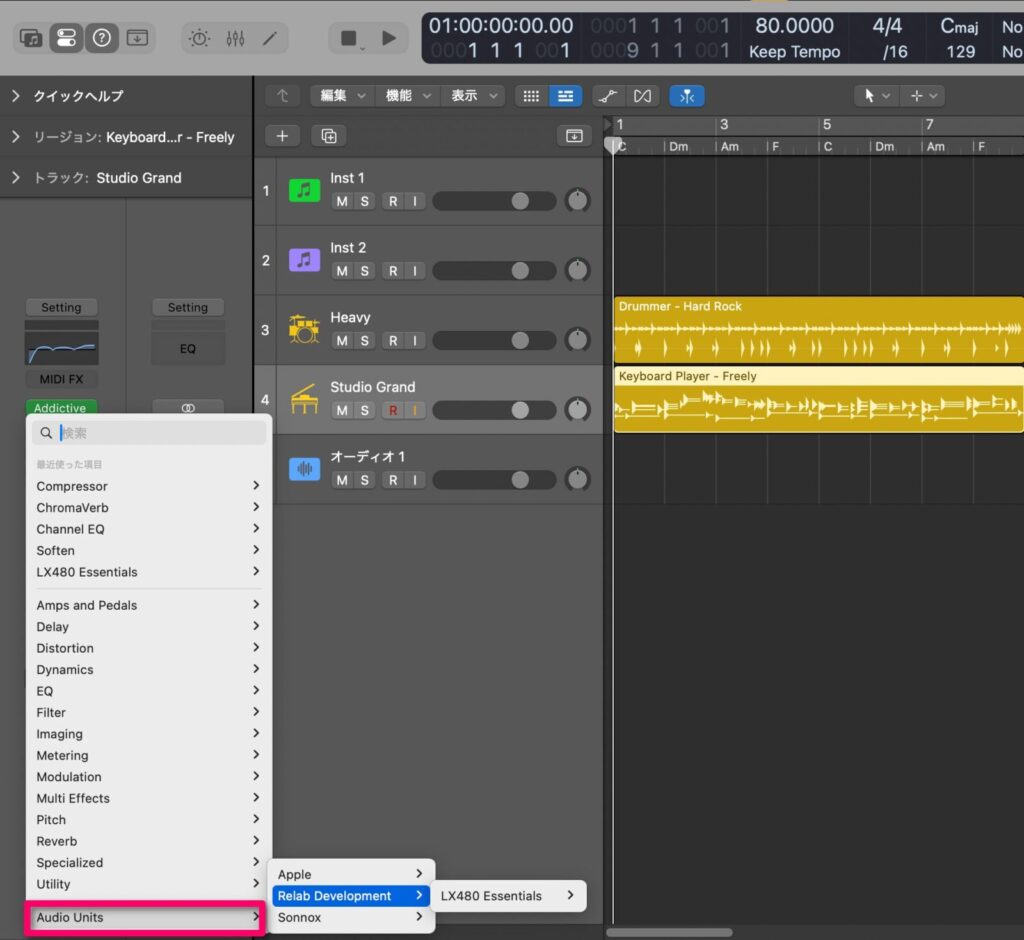This screenshot has height=940, width=1024.
Task: Click the Stop transport button
Action: tap(349, 39)
